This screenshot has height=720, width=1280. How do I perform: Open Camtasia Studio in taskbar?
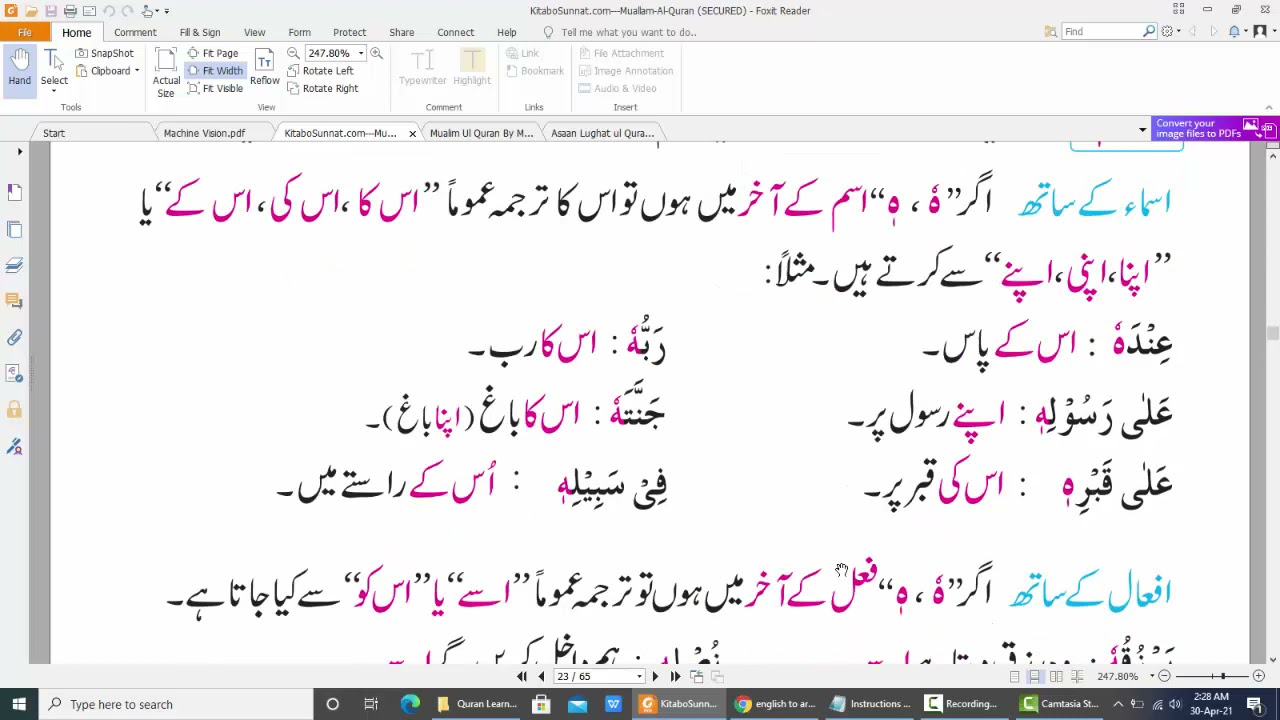pos(1062,704)
